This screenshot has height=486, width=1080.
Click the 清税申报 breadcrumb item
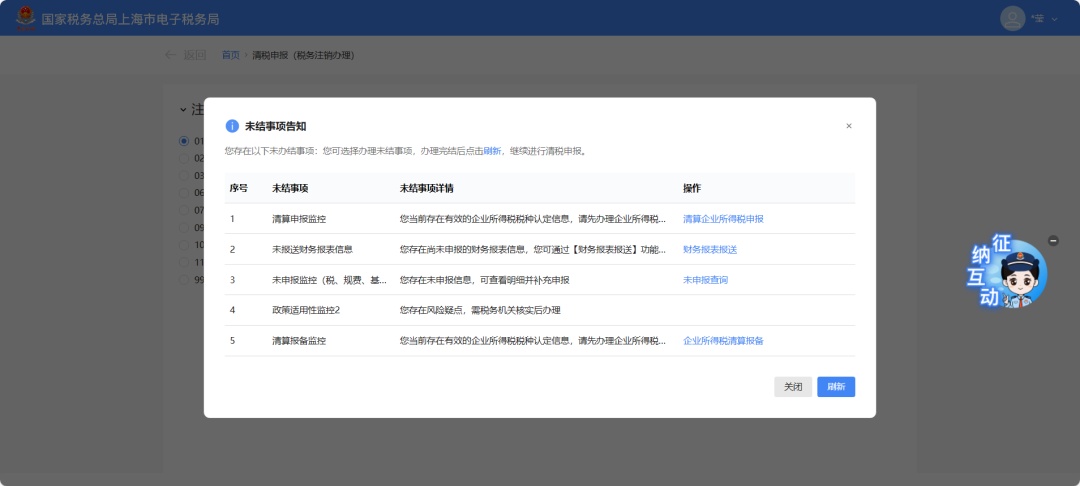tap(303, 55)
